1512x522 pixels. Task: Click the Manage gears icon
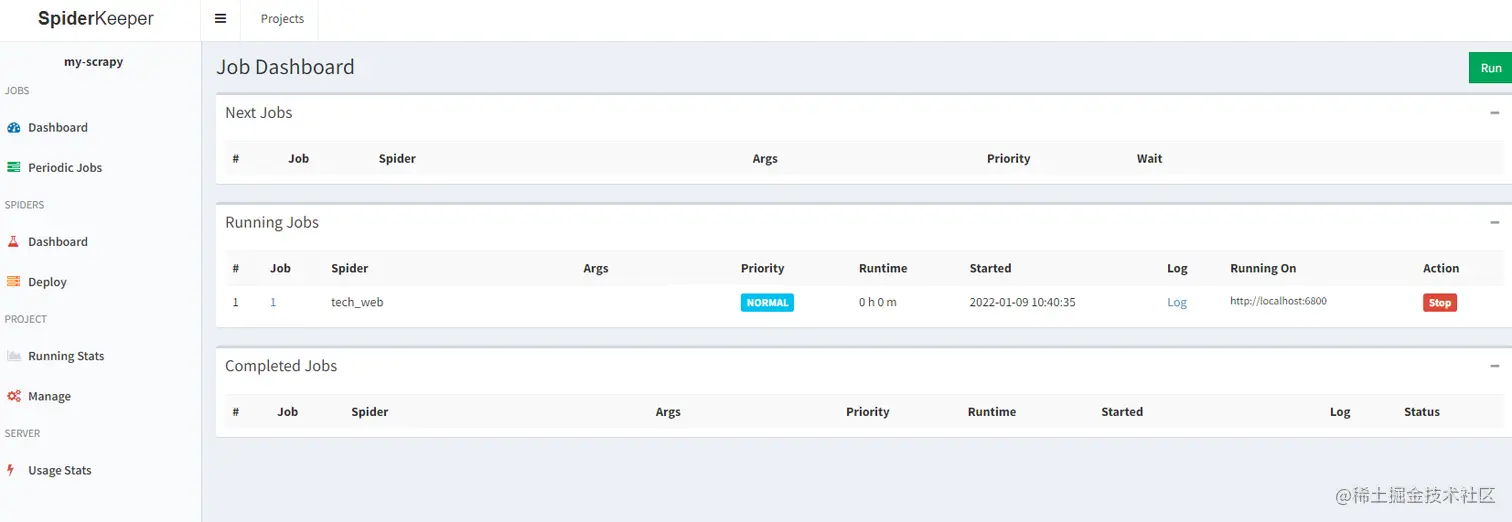coord(14,396)
